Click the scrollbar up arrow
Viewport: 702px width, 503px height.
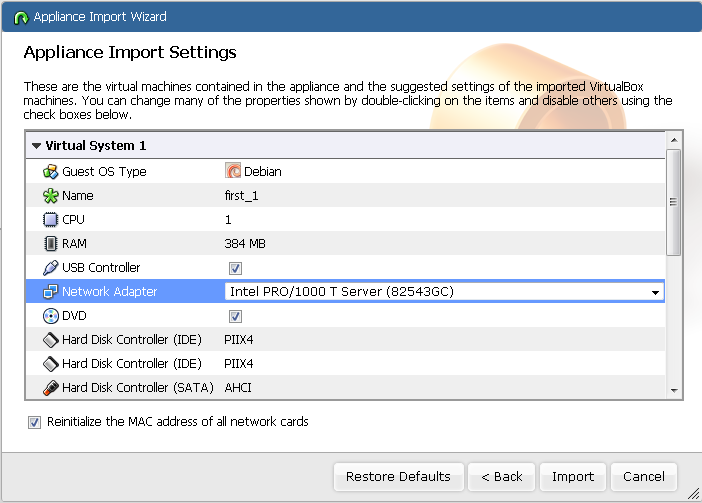pyautogui.click(x=673, y=140)
